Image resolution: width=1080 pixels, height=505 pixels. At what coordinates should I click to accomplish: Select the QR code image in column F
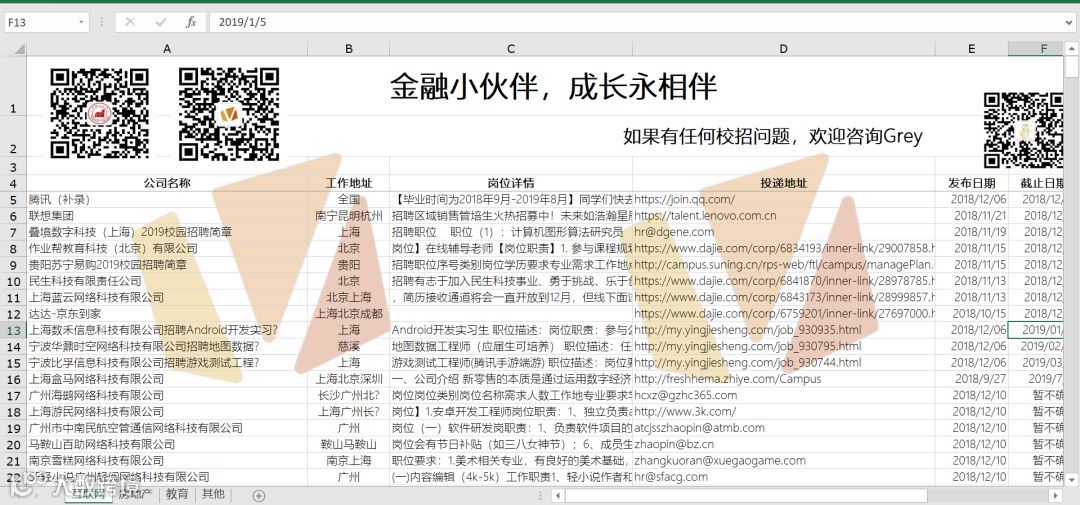click(1023, 131)
